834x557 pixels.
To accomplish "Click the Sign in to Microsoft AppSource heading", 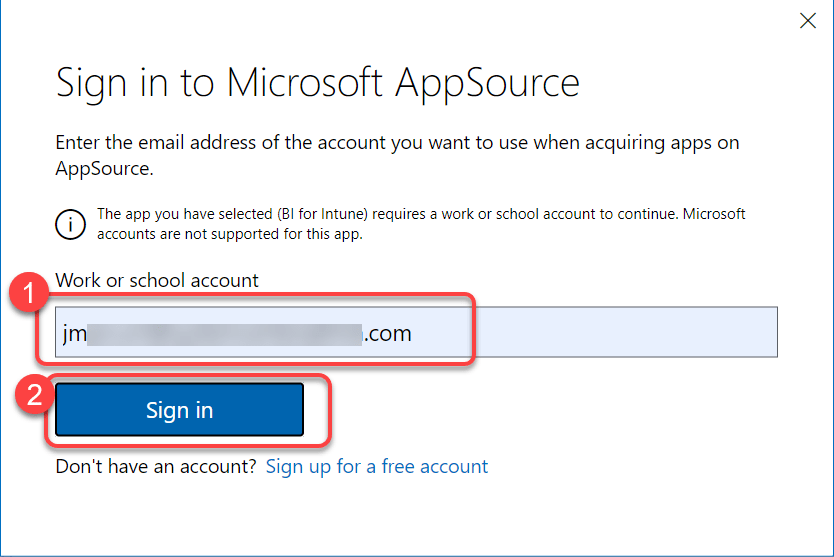I will 317,83.
